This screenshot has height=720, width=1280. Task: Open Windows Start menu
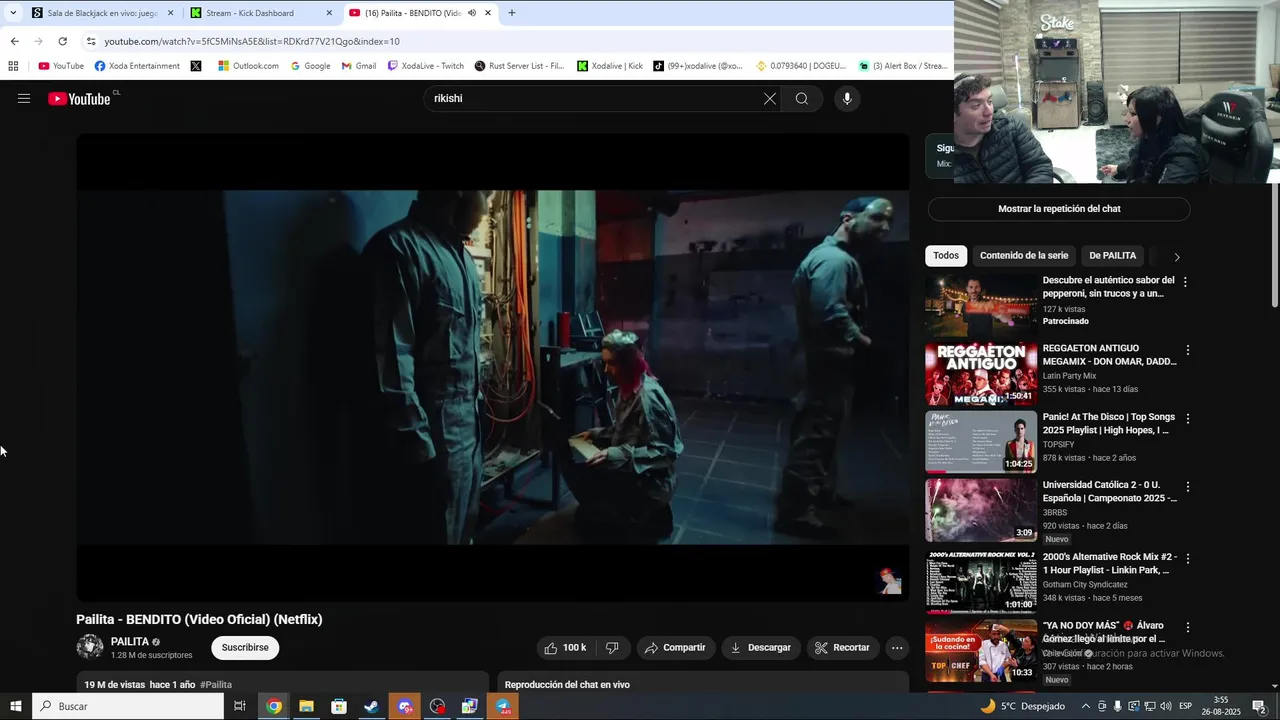click(x=15, y=706)
